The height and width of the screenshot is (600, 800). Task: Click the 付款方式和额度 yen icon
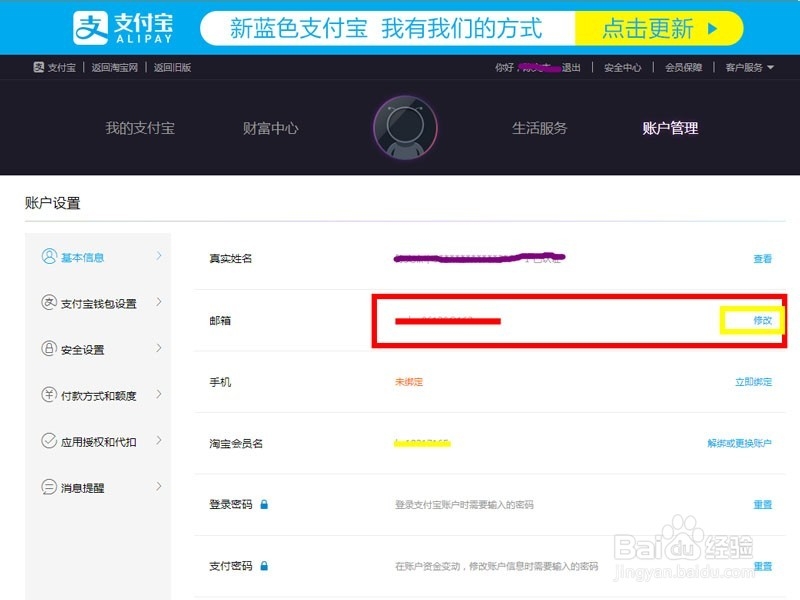pos(48,394)
